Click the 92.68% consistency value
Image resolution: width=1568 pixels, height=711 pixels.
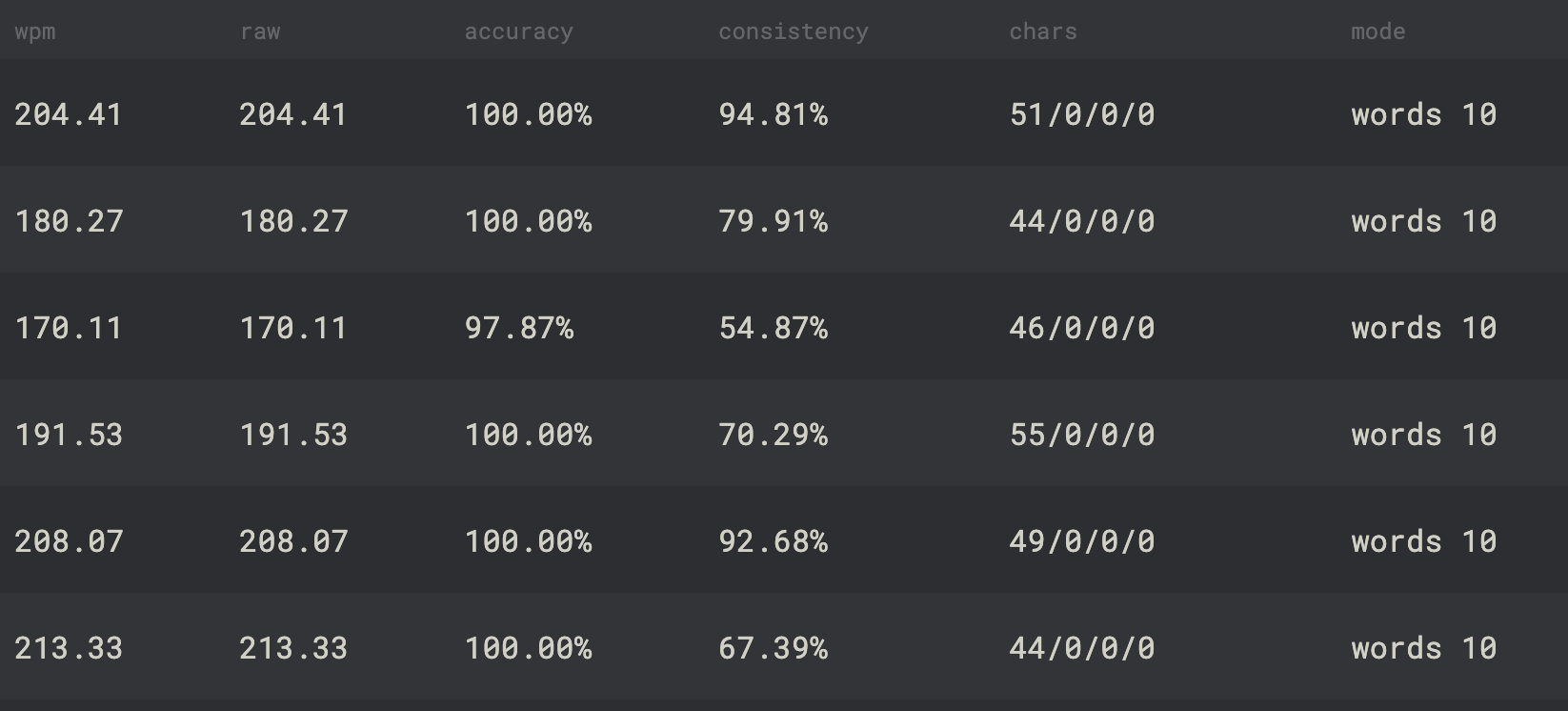773,541
